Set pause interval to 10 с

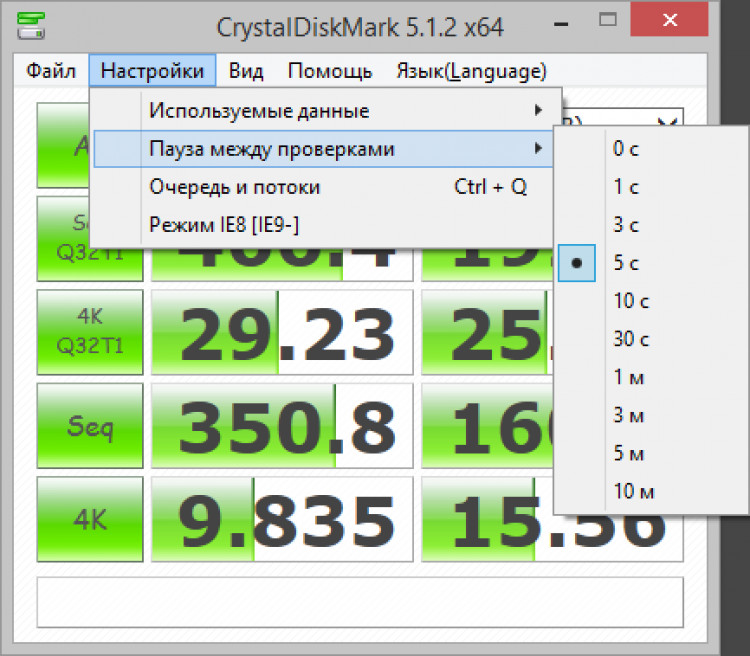click(652, 300)
